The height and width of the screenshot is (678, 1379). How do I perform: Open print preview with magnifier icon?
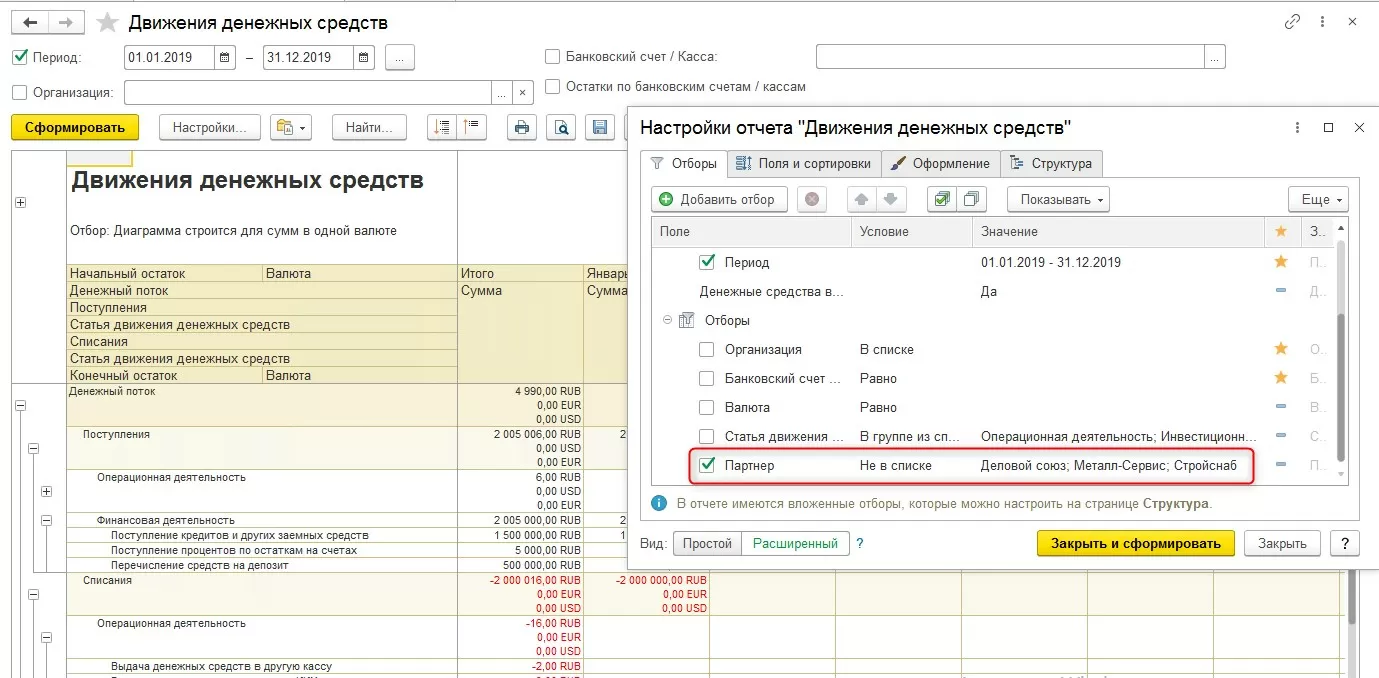562,127
